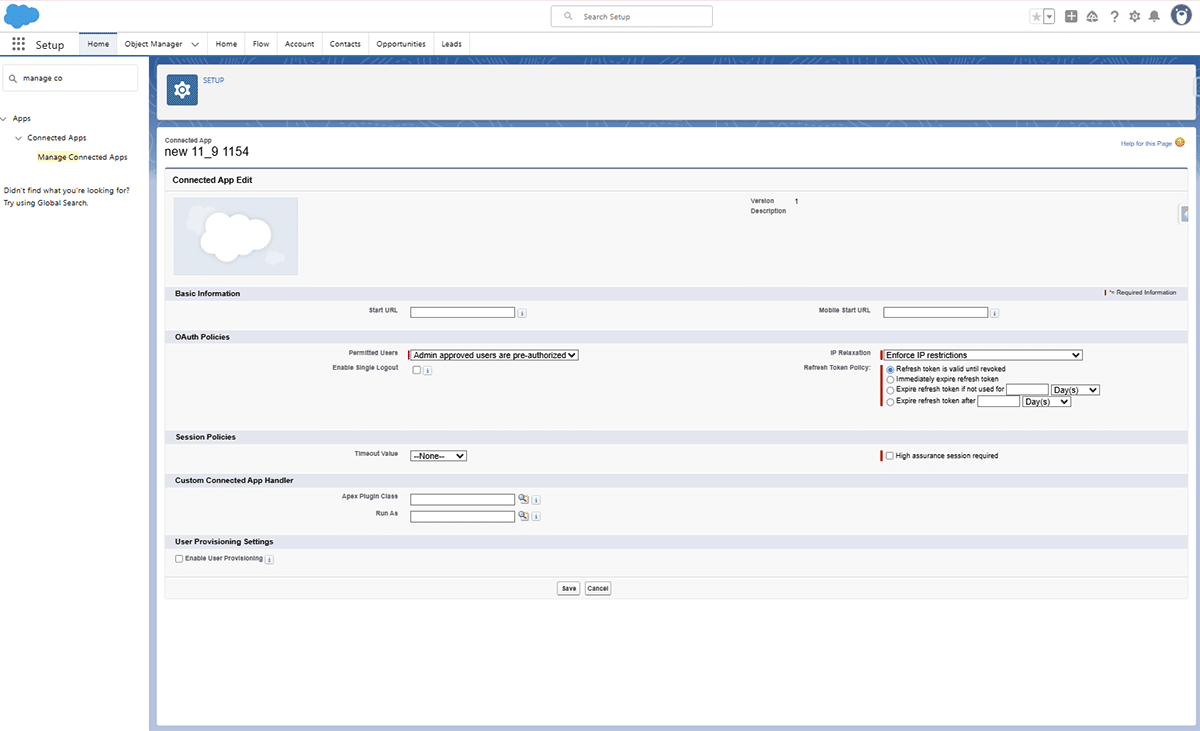Screen dimensions: 1200x731
Task: Switch to the Object Manager tab
Action: 154,44
